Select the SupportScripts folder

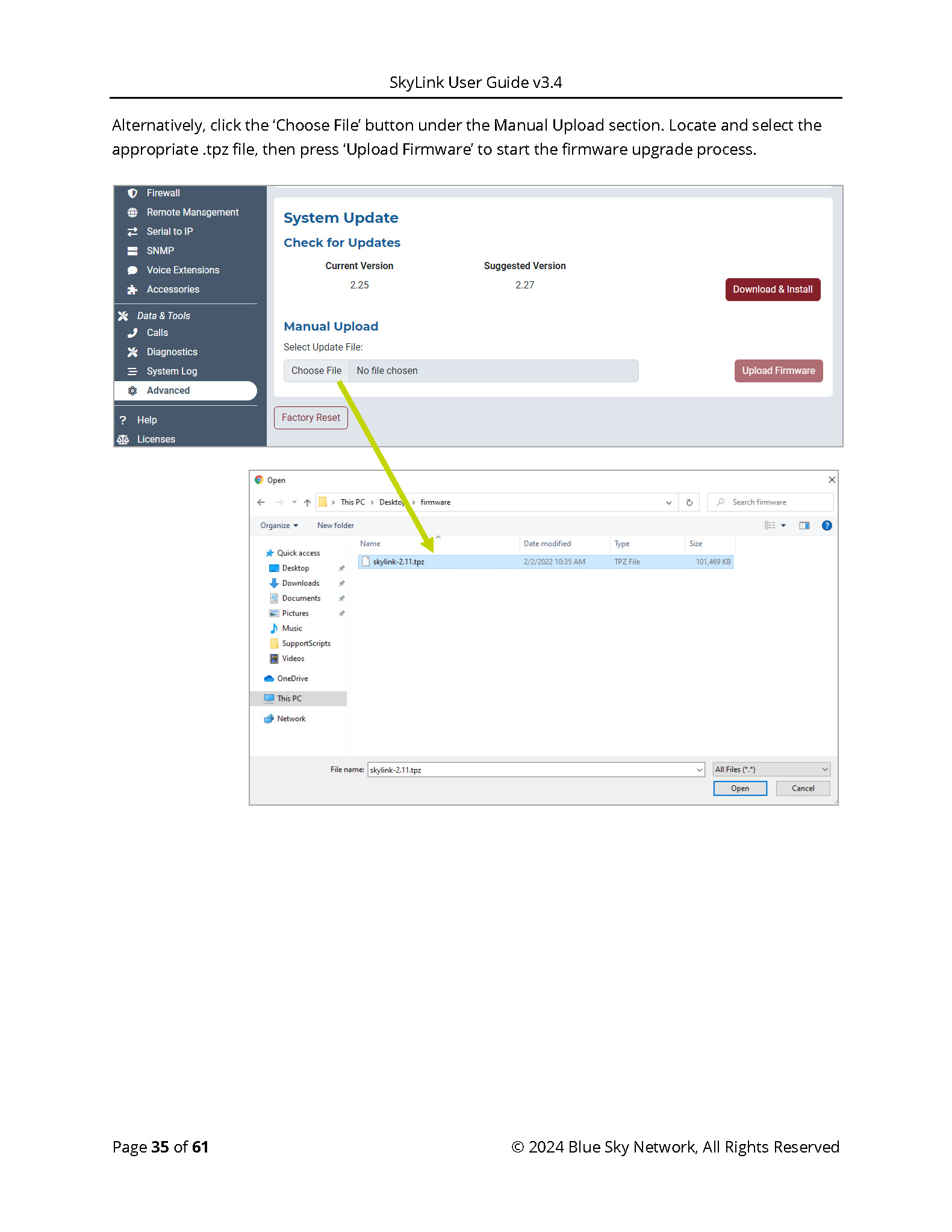coord(306,644)
